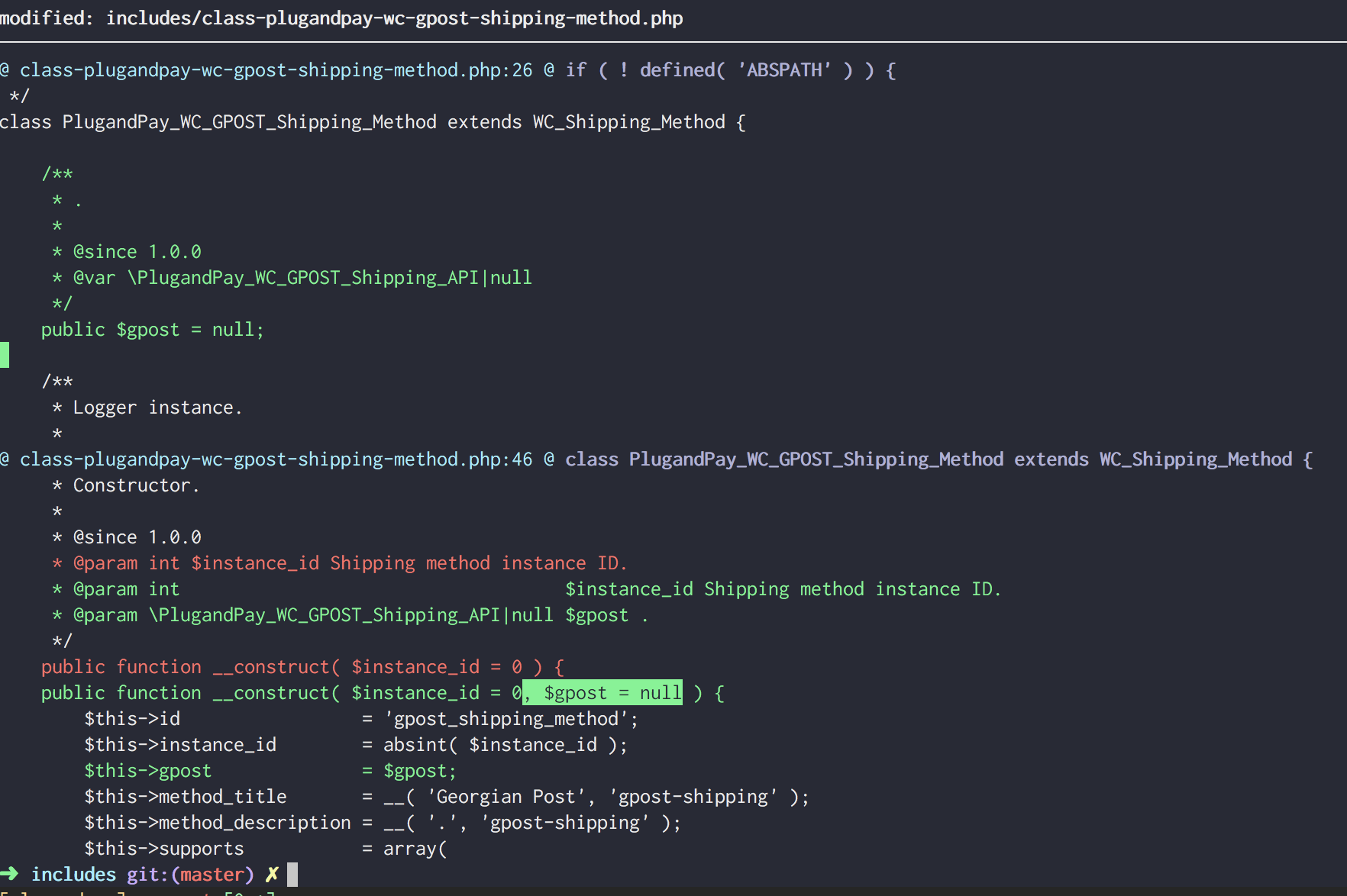Select the hunk header referencing line 46
Screen dimensions: 1347x896
(267, 459)
